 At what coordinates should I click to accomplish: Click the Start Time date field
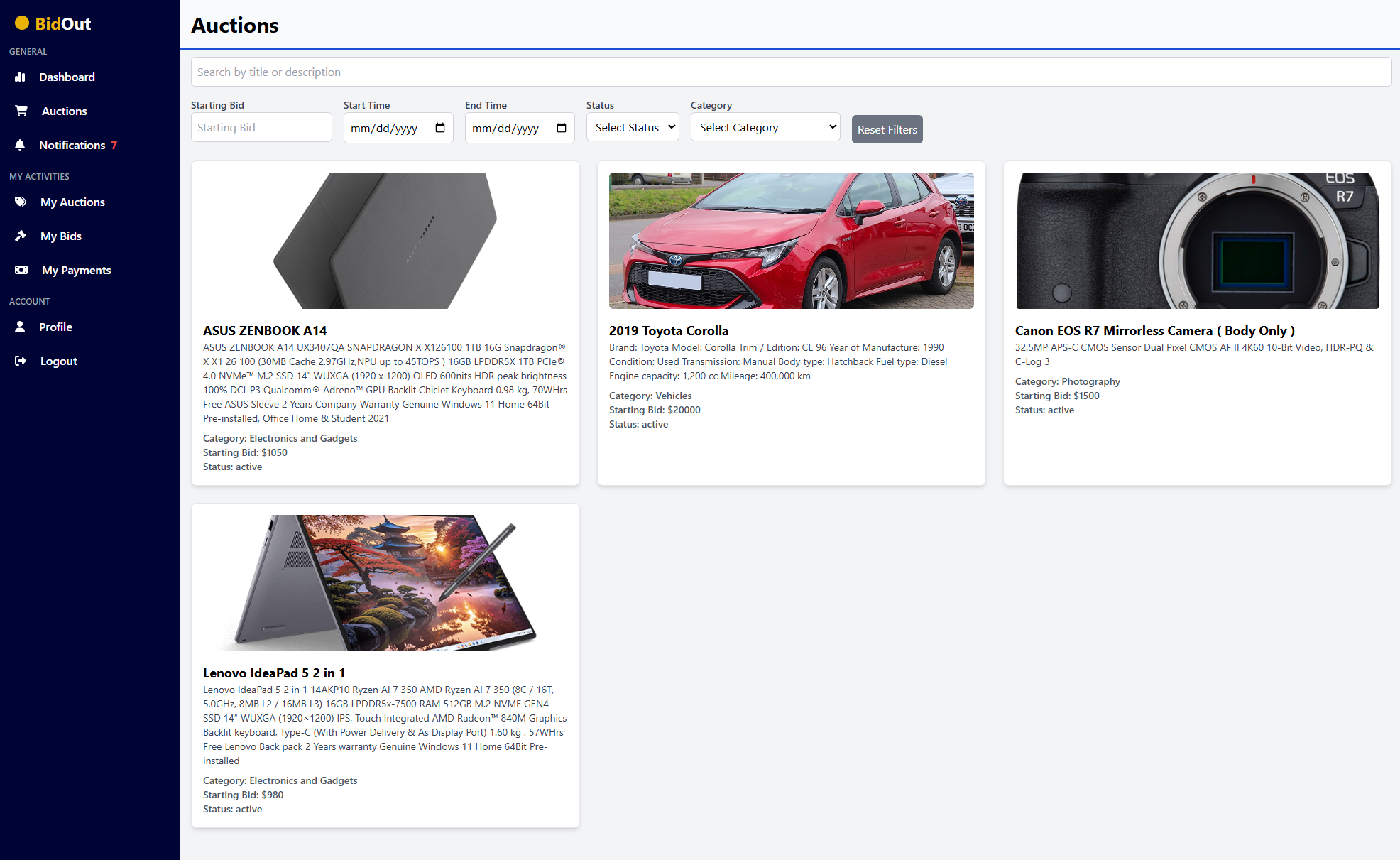click(x=398, y=128)
